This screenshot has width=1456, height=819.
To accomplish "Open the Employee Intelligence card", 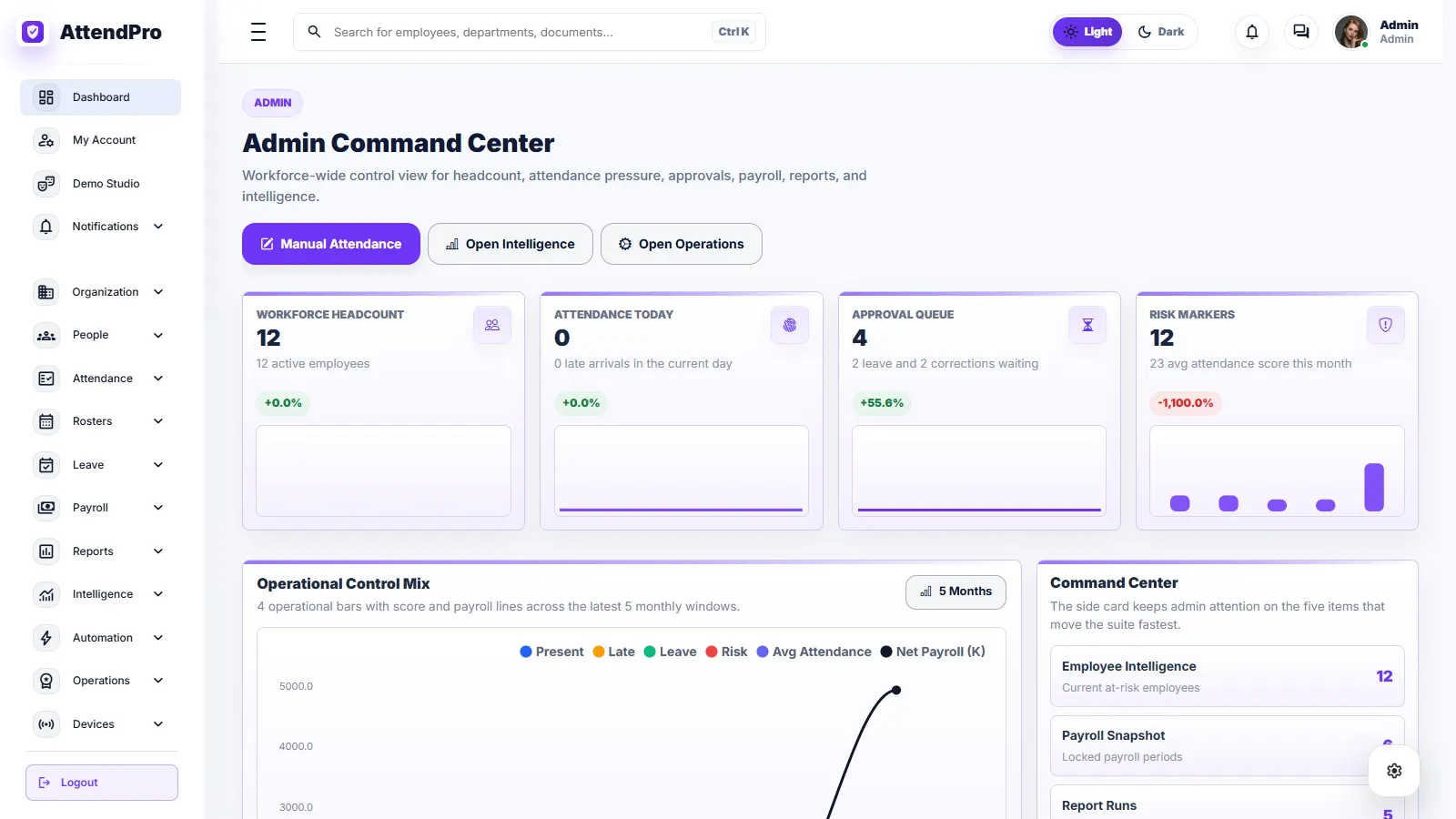I will pos(1228,676).
